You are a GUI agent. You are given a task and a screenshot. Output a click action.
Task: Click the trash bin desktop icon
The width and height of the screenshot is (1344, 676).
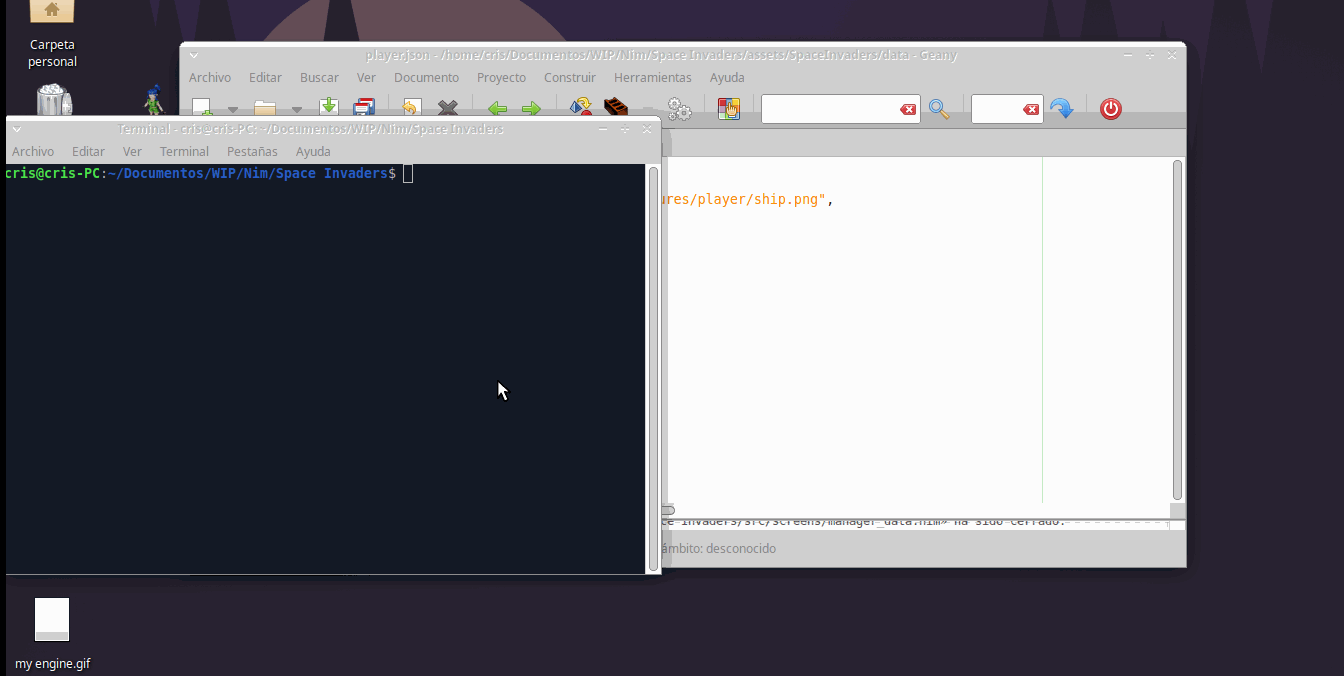pos(54,101)
